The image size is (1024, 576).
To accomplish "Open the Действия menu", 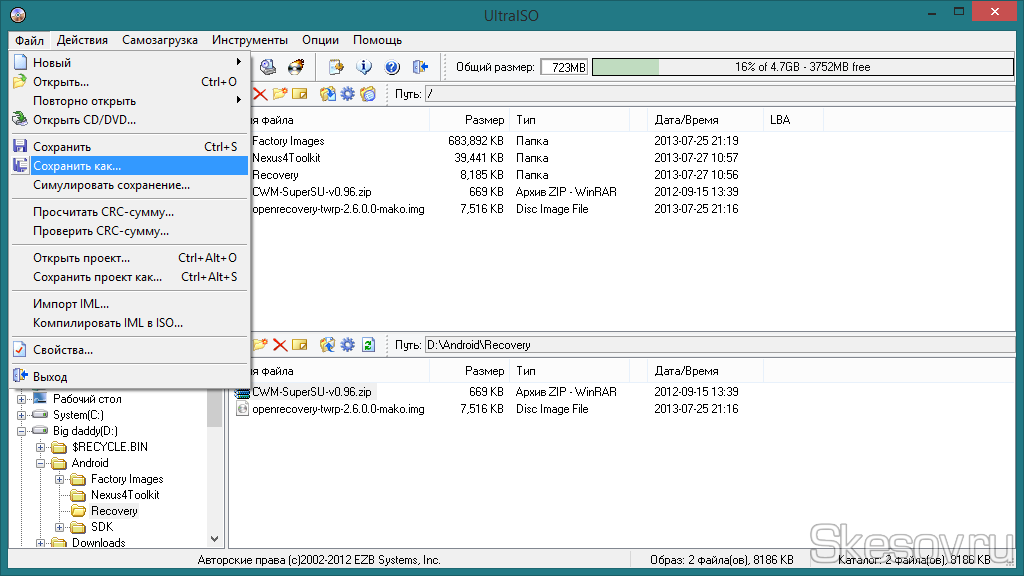I will (x=82, y=40).
